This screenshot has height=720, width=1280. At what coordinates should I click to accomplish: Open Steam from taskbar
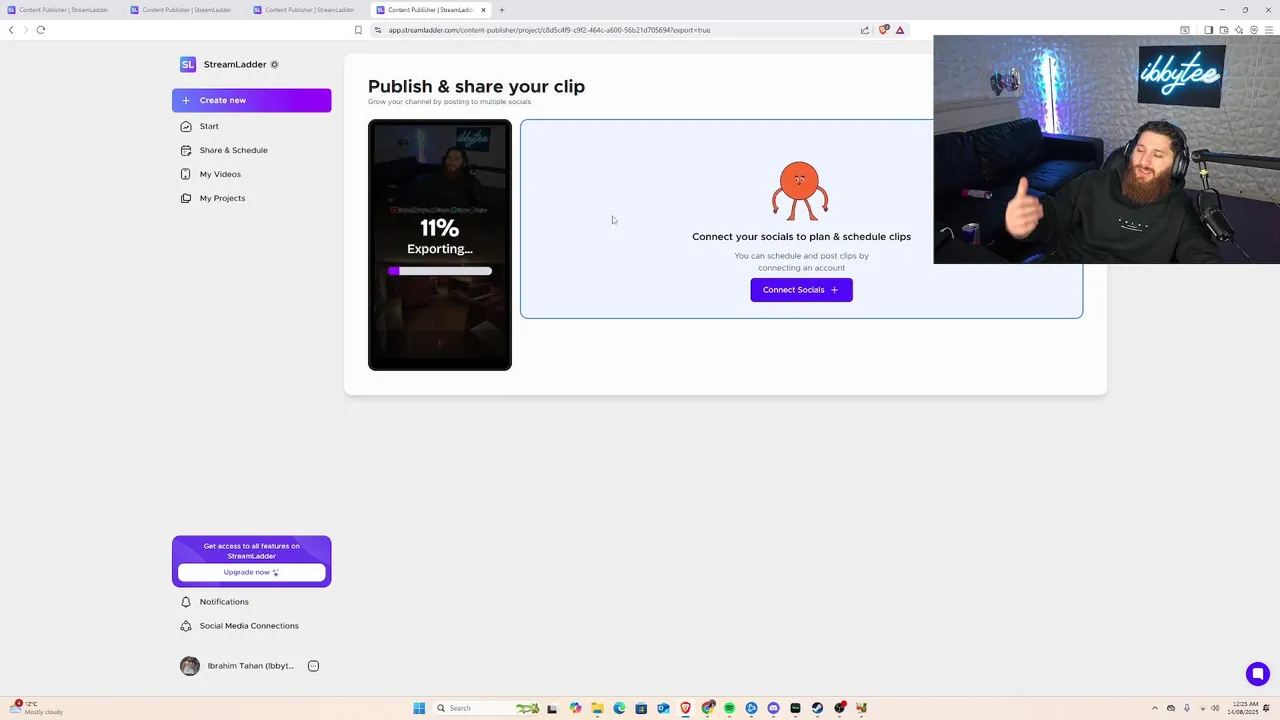(817, 708)
